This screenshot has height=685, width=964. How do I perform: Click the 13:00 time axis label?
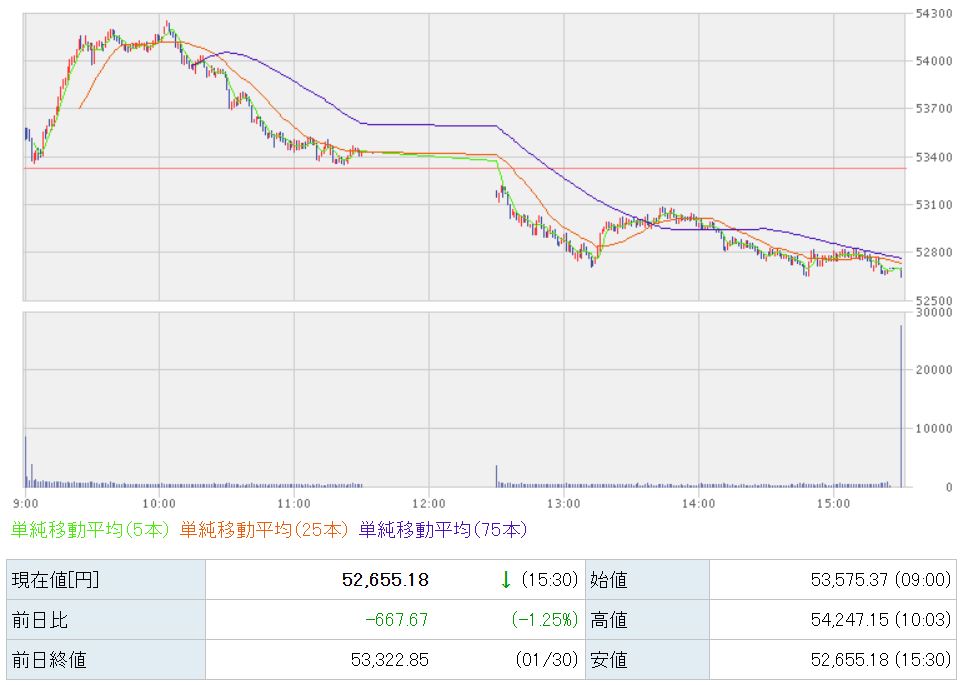564,502
